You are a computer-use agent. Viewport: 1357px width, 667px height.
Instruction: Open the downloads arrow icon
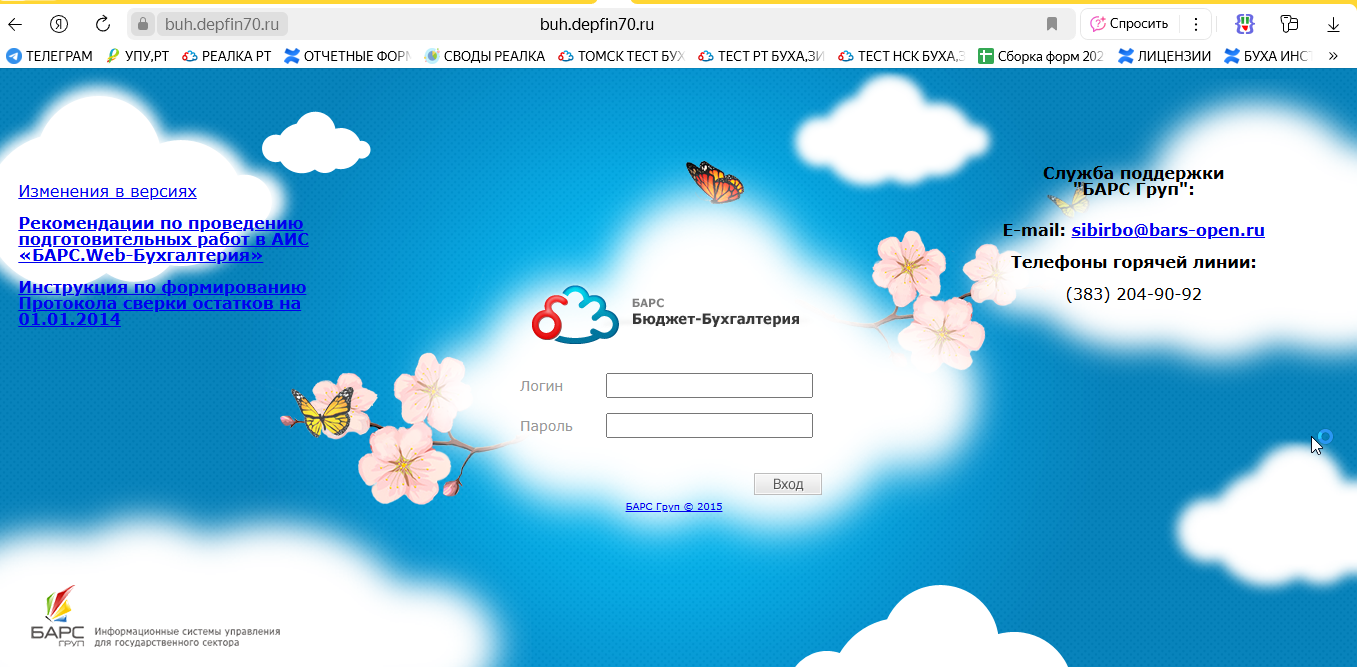coord(1333,24)
